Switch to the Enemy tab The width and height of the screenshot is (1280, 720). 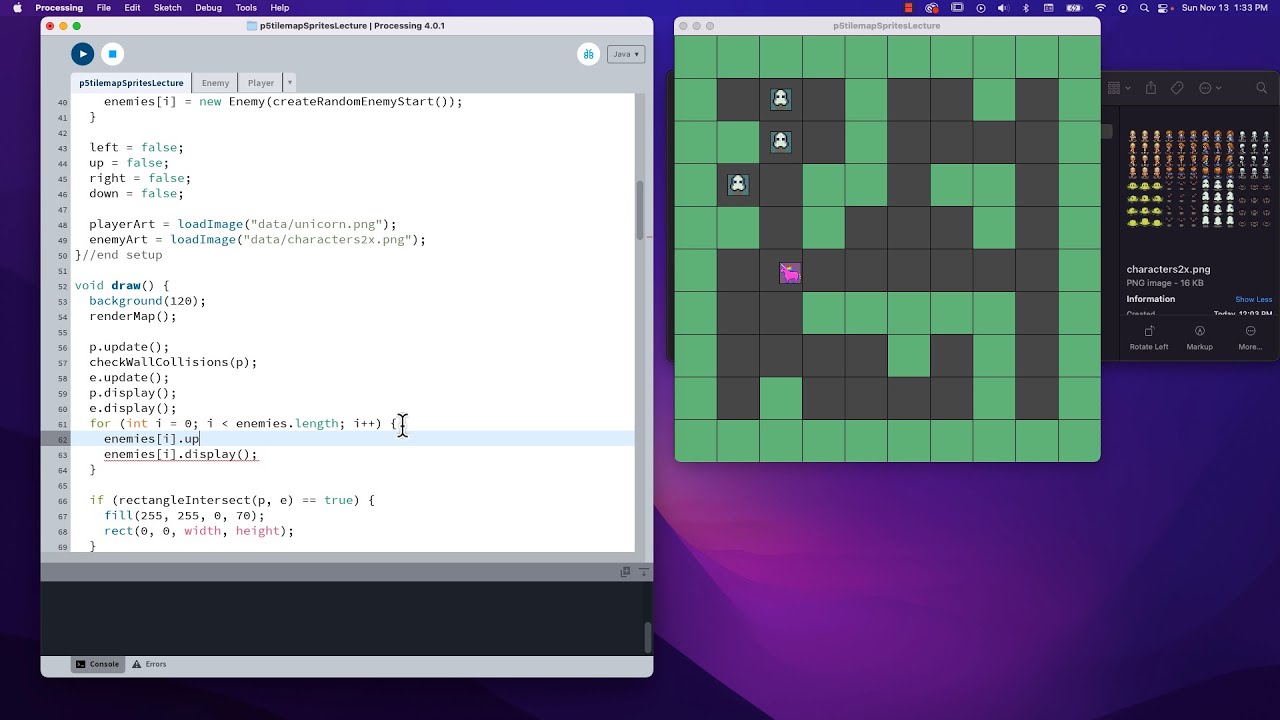(215, 83)
